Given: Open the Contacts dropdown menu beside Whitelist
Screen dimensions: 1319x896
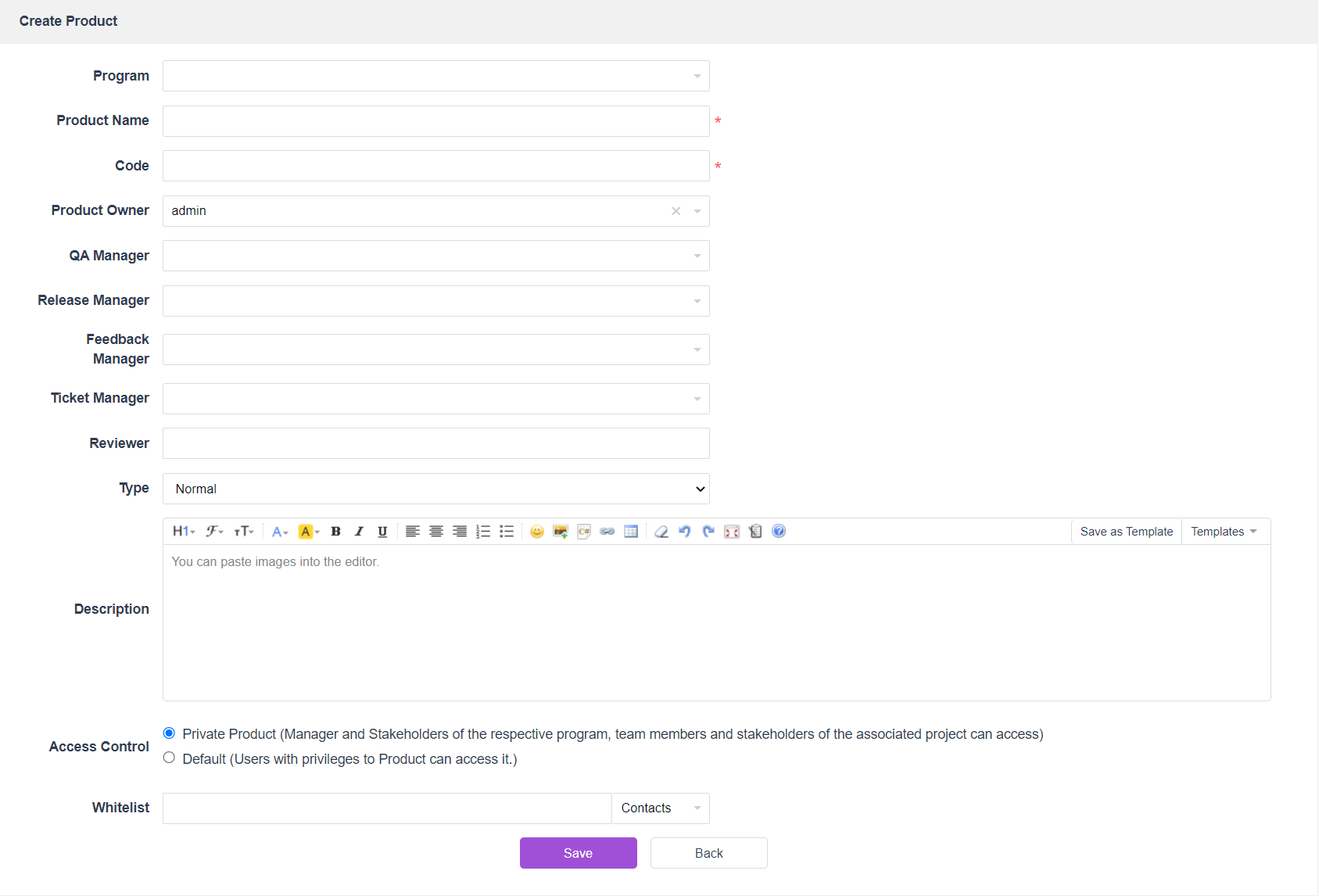Looking at the screenshot, I should coord(660,808).
